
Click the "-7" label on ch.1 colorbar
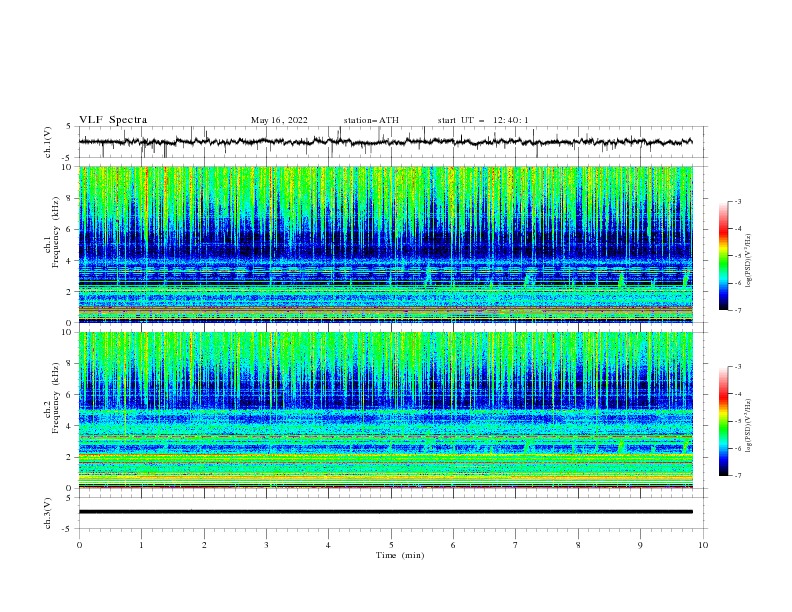click(x=738, y=310)
